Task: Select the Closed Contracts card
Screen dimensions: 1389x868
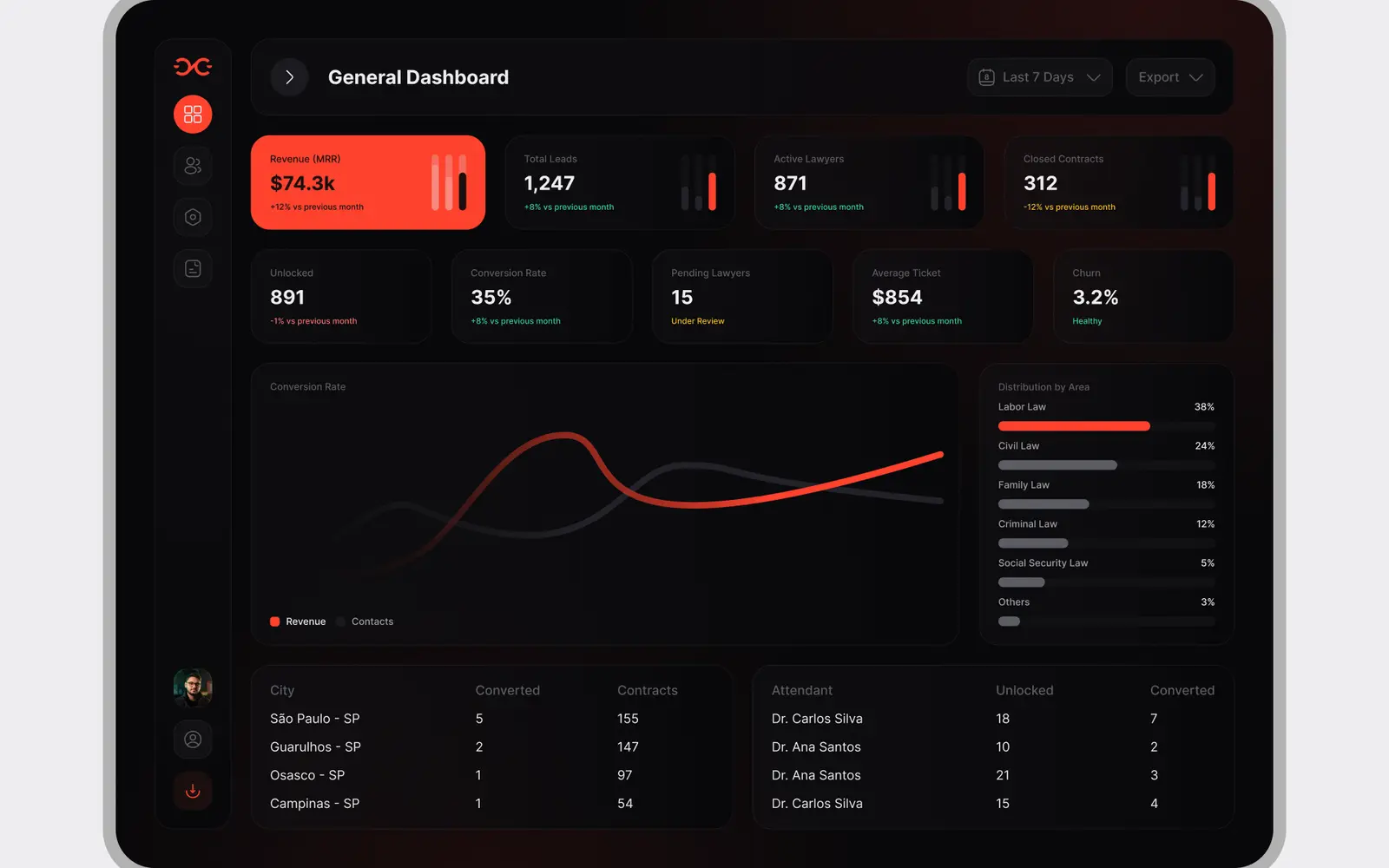Action: coord(1119,182)
